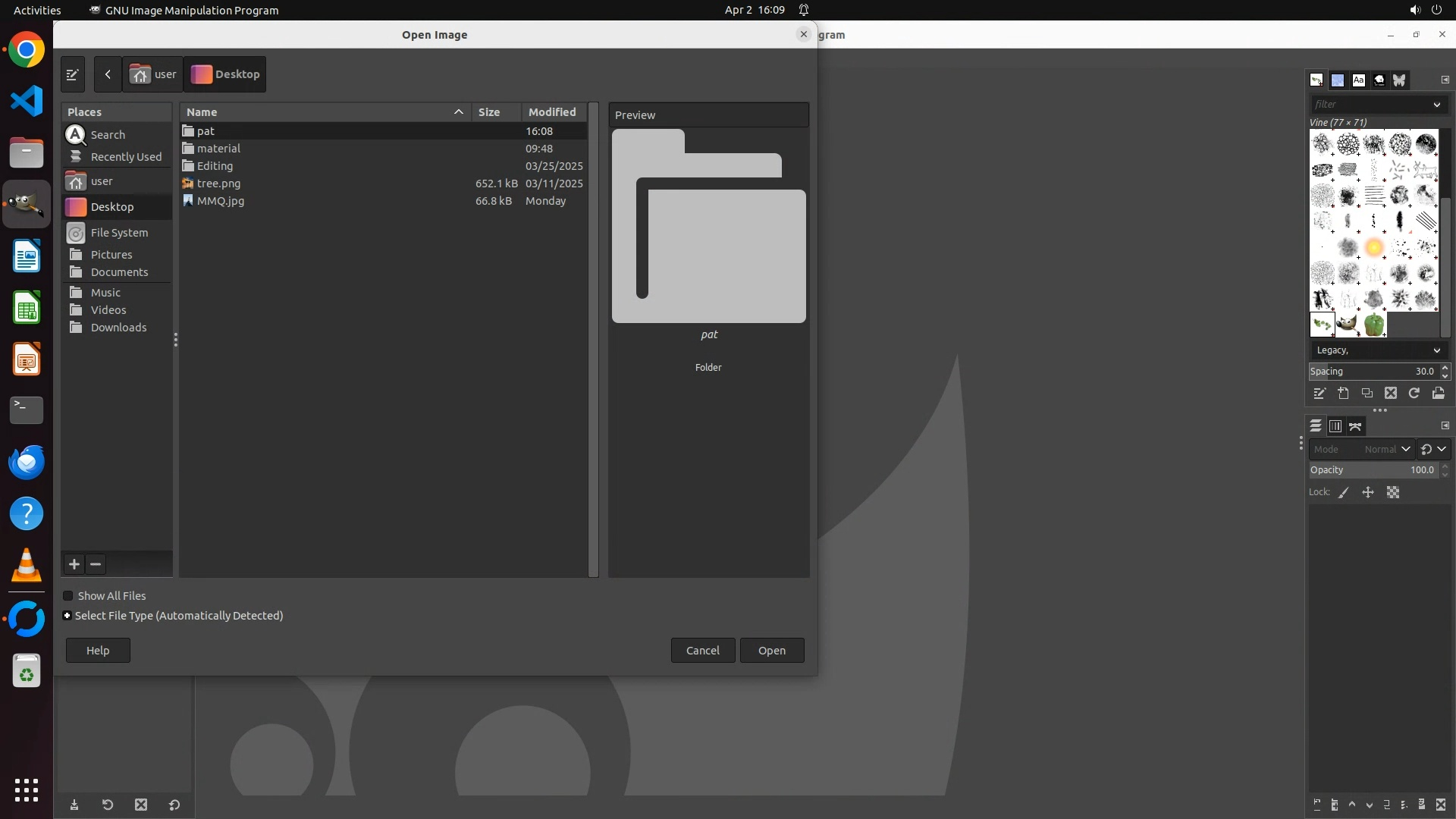Toggle lock alpha channel icon

coord(1393,493)
